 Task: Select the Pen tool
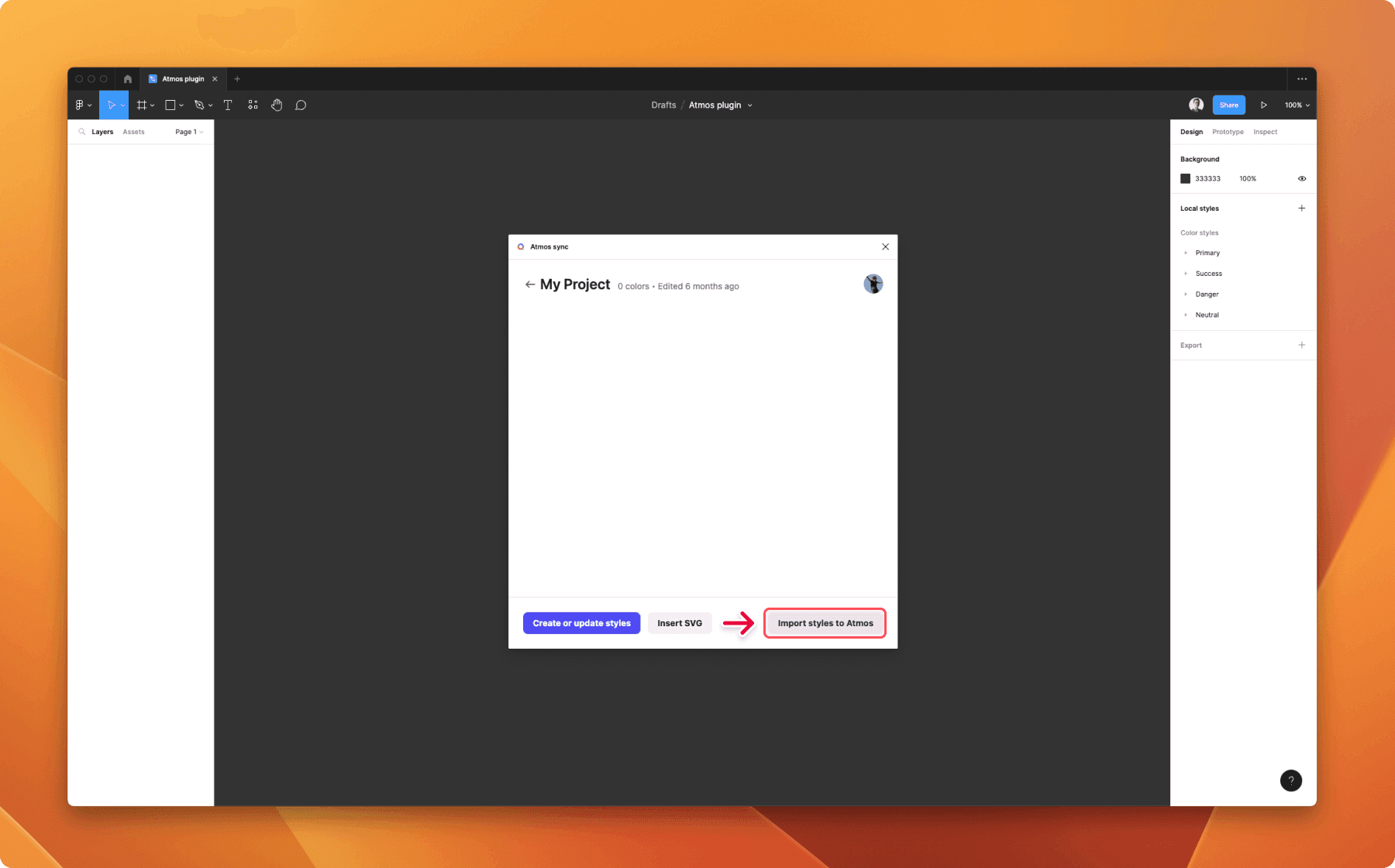[x=199, y=105]
